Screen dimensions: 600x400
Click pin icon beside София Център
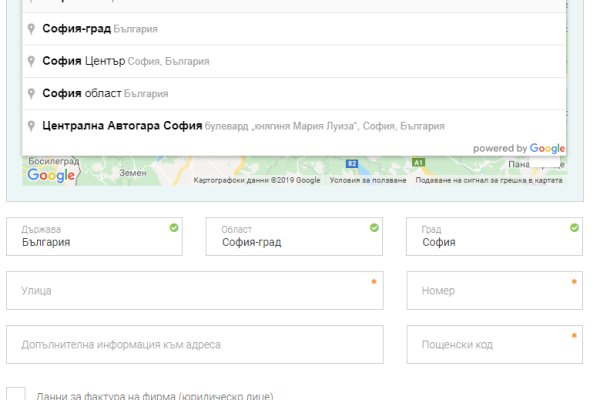(32, 61)
